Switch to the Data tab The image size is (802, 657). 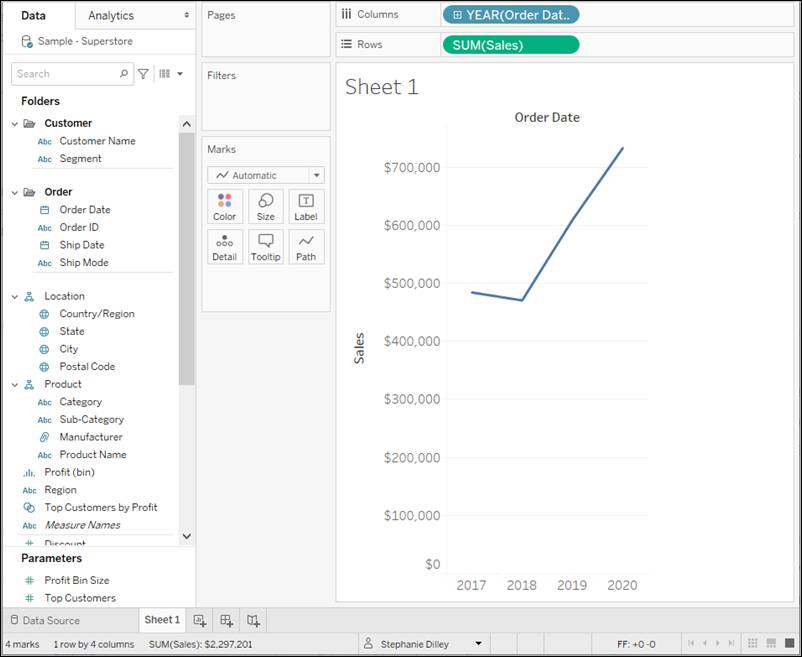pyautogui.click(x=33, y=15)
